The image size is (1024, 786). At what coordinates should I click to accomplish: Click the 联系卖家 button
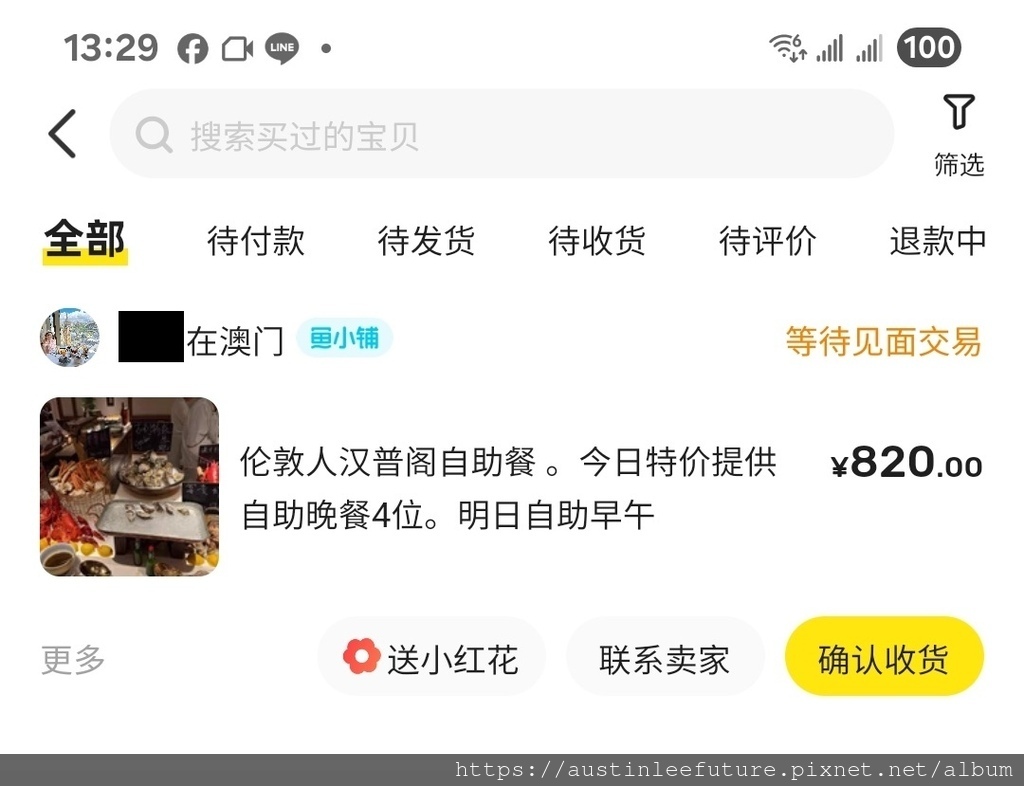[665, 658]
